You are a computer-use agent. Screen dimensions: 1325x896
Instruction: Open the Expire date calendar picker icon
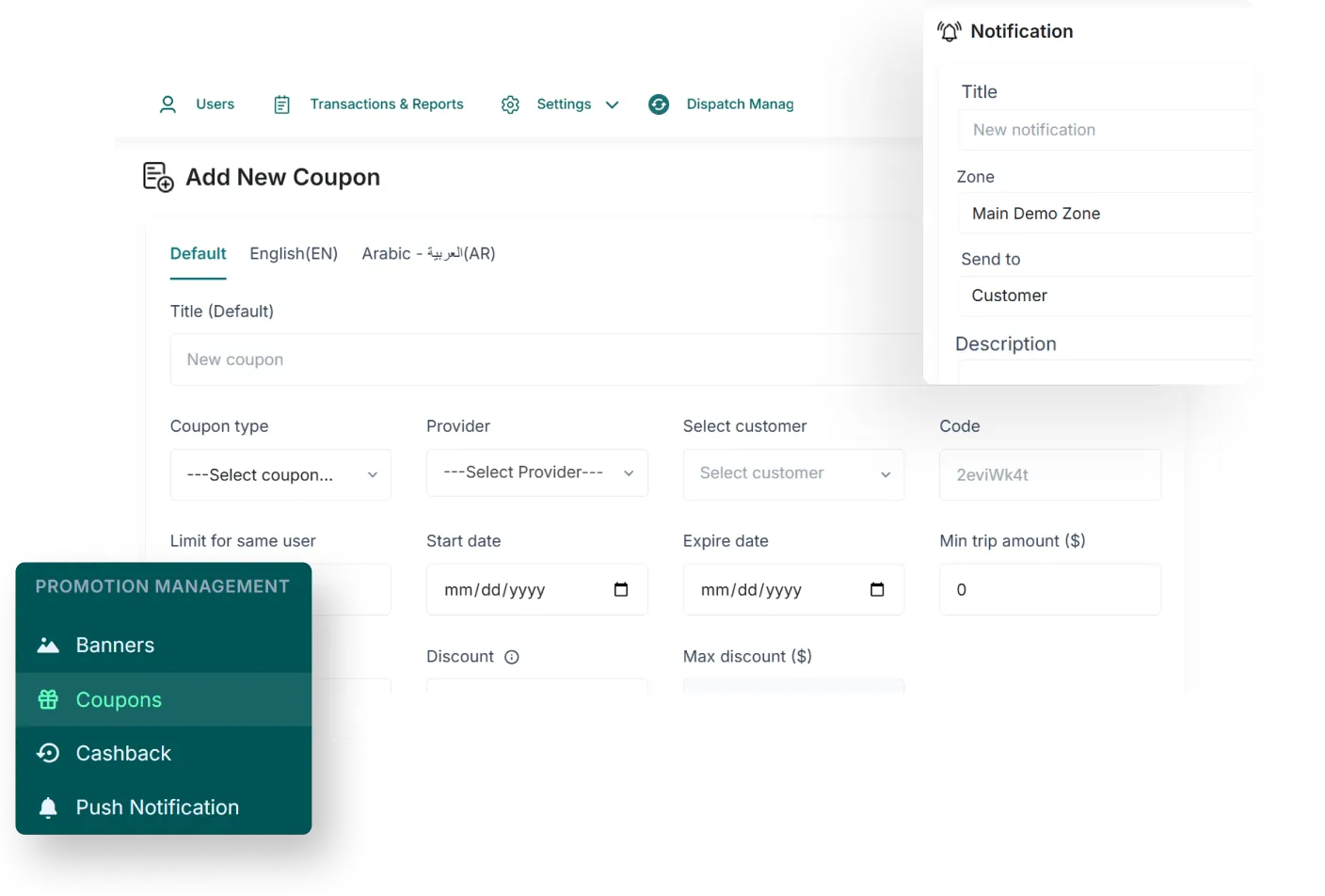pos(877,589)
